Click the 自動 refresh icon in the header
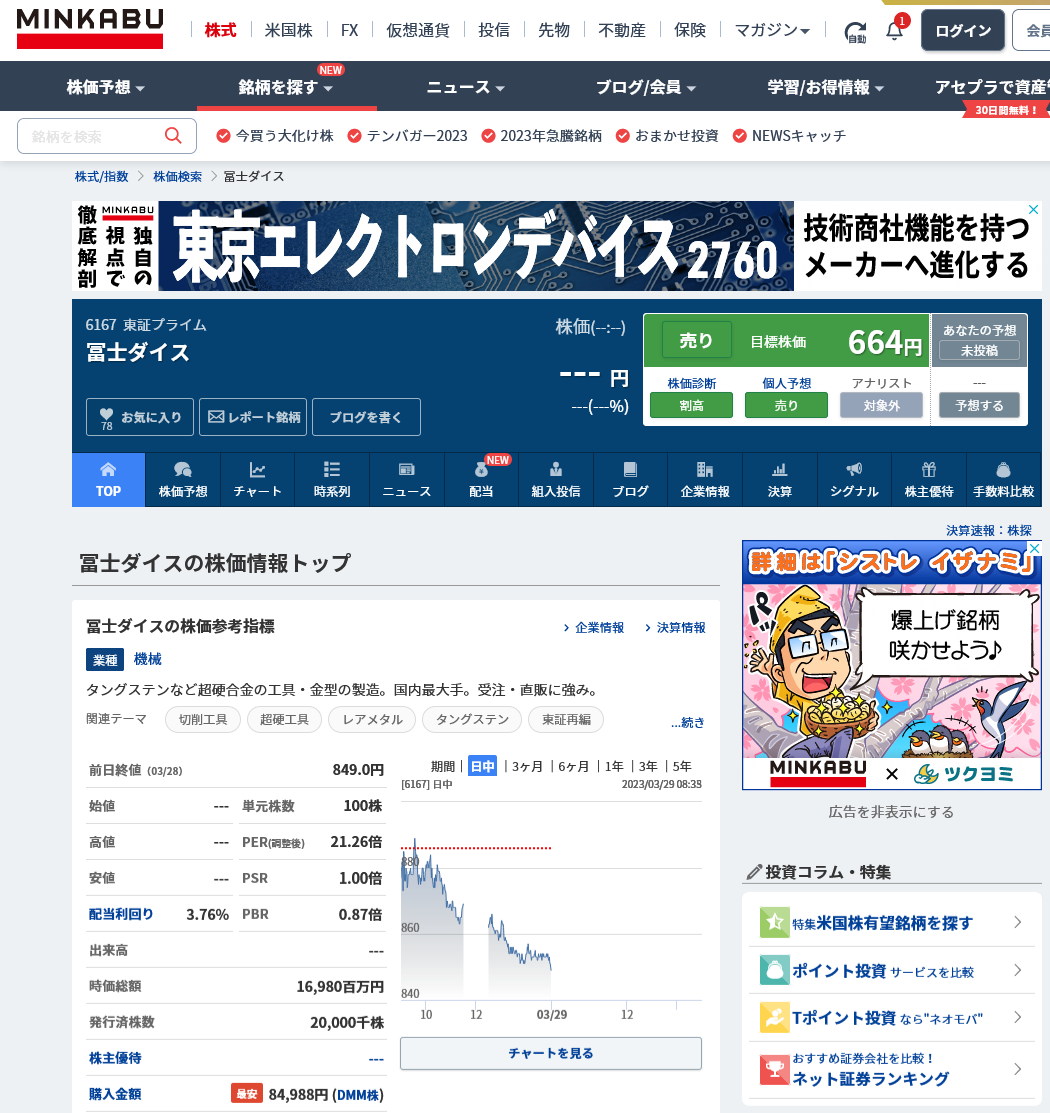This screenshot has height=1113, width=1050. pyautogui.click(x=855, y=30)
